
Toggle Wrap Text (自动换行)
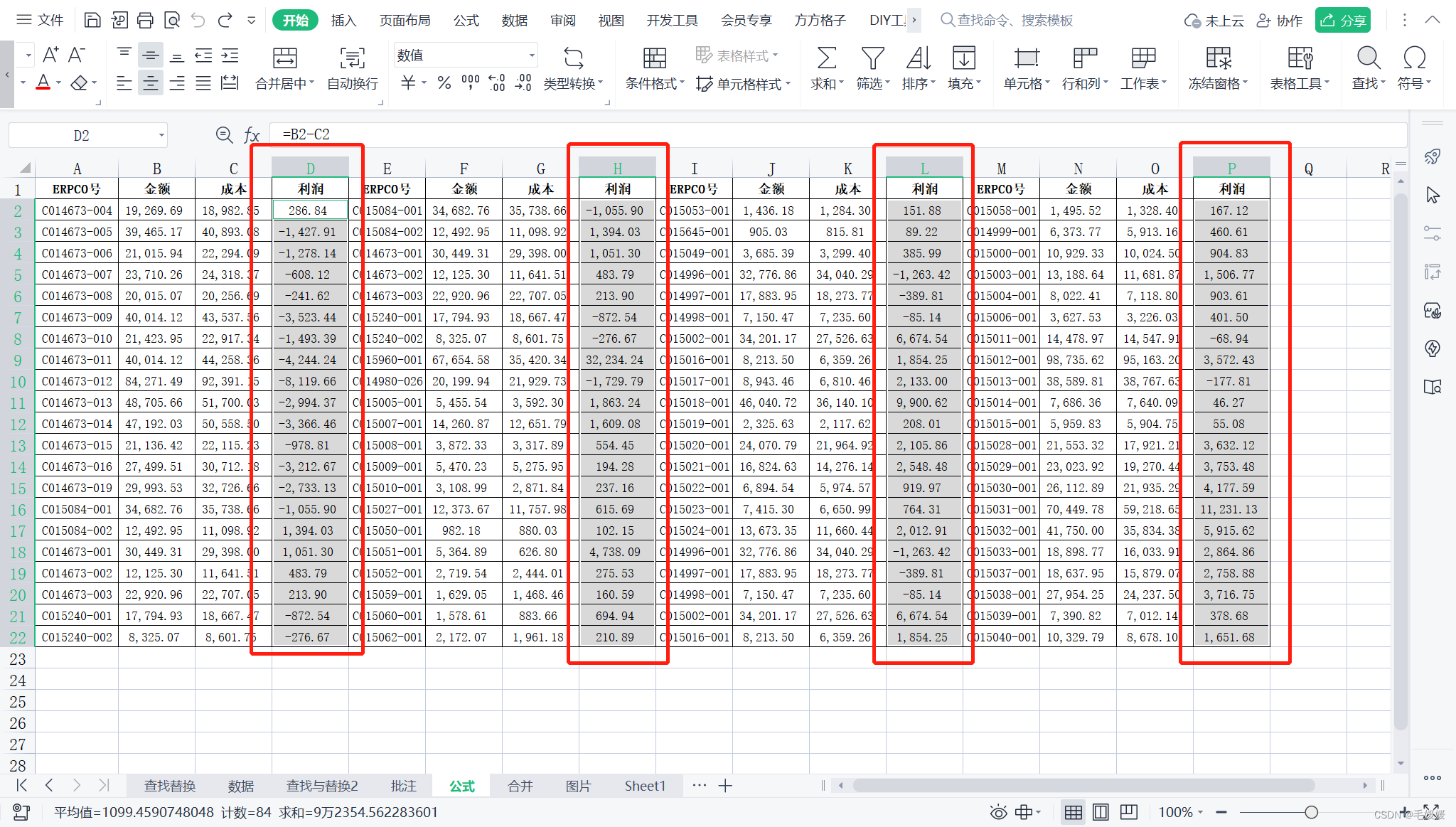pos(352,58)
